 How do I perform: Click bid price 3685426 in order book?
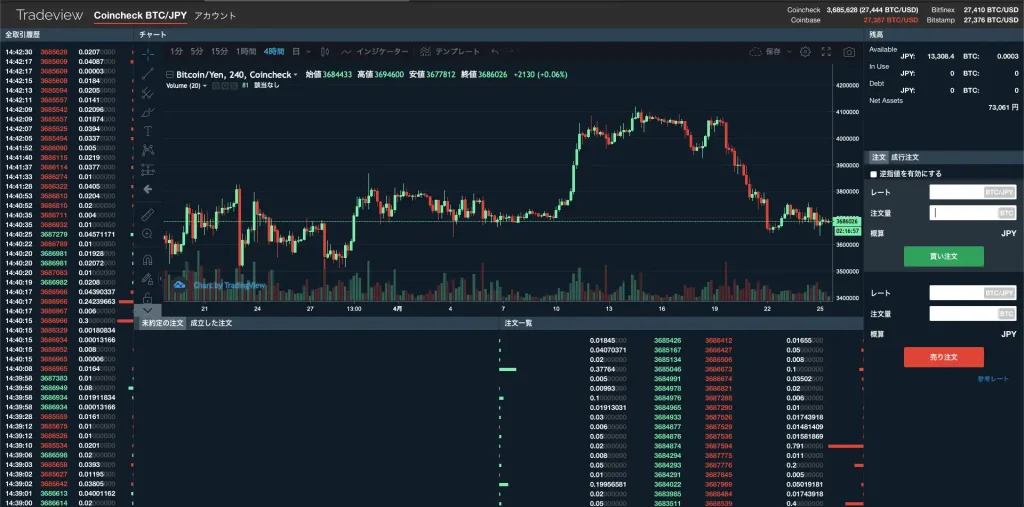[667, 340]
